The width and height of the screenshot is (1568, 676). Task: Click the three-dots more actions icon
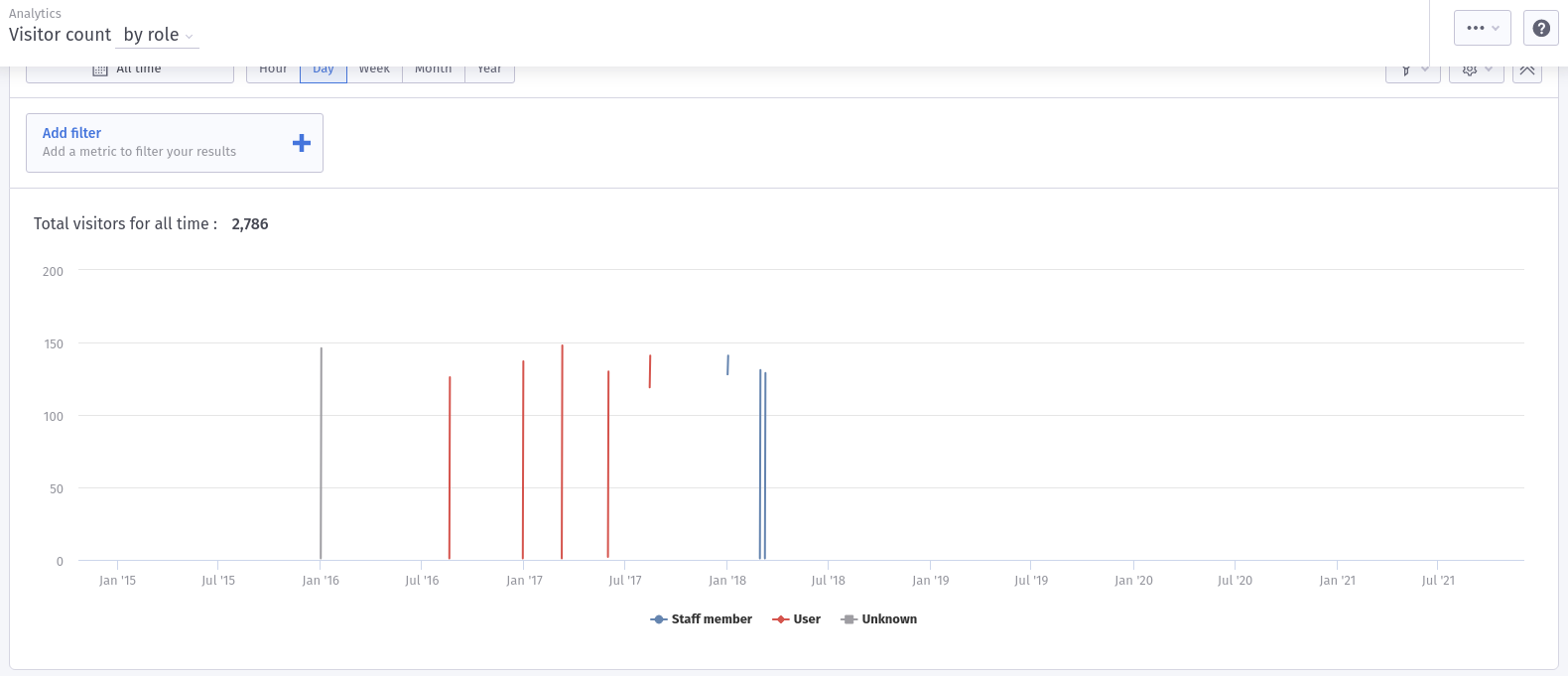click(x=1475, y=29)
